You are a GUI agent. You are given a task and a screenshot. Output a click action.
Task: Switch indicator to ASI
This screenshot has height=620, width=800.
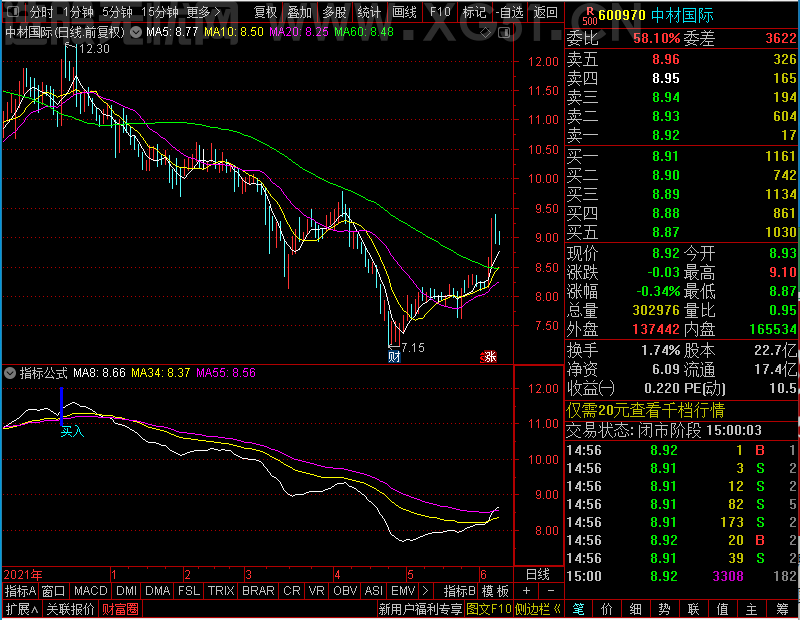[373, 591]
